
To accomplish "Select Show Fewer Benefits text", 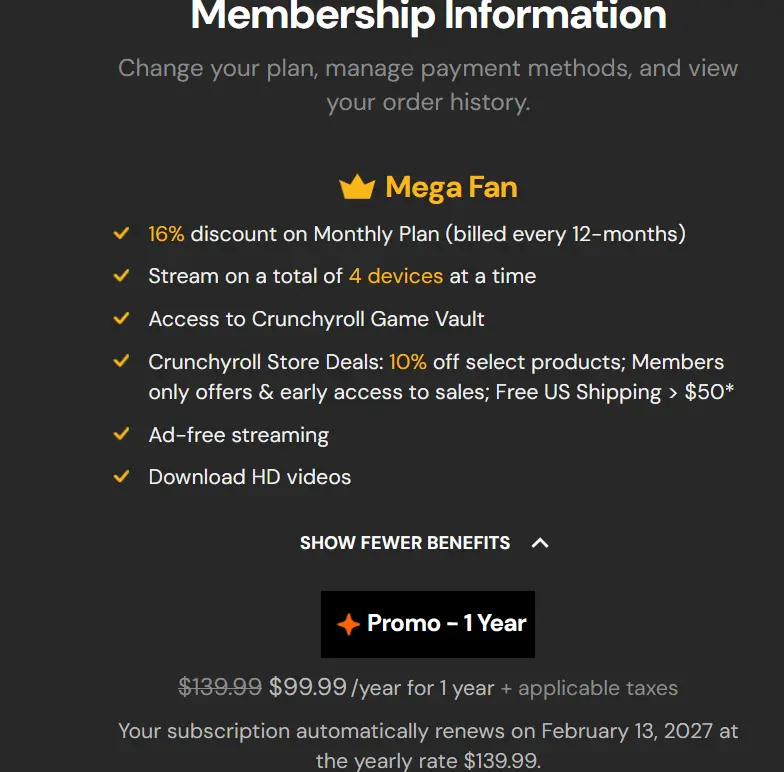I will [x=405, y=543].
